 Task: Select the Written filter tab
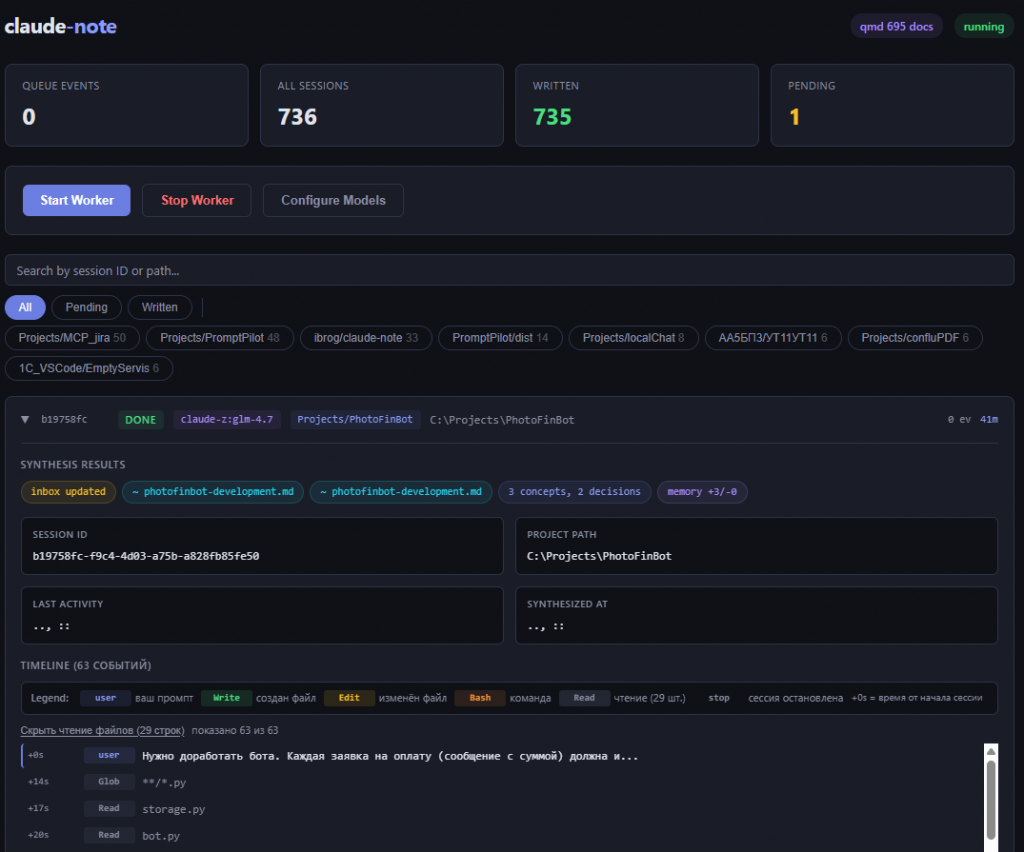[159, 308]
